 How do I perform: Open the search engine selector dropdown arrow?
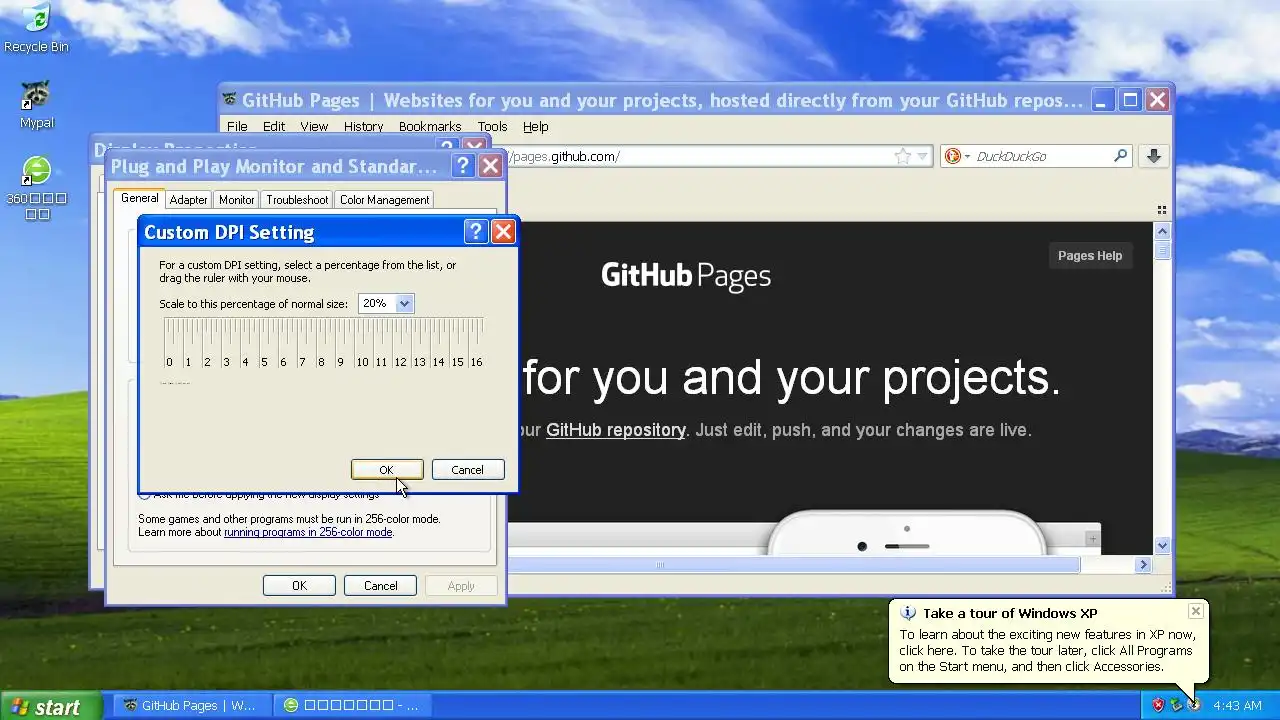point(967,156)
